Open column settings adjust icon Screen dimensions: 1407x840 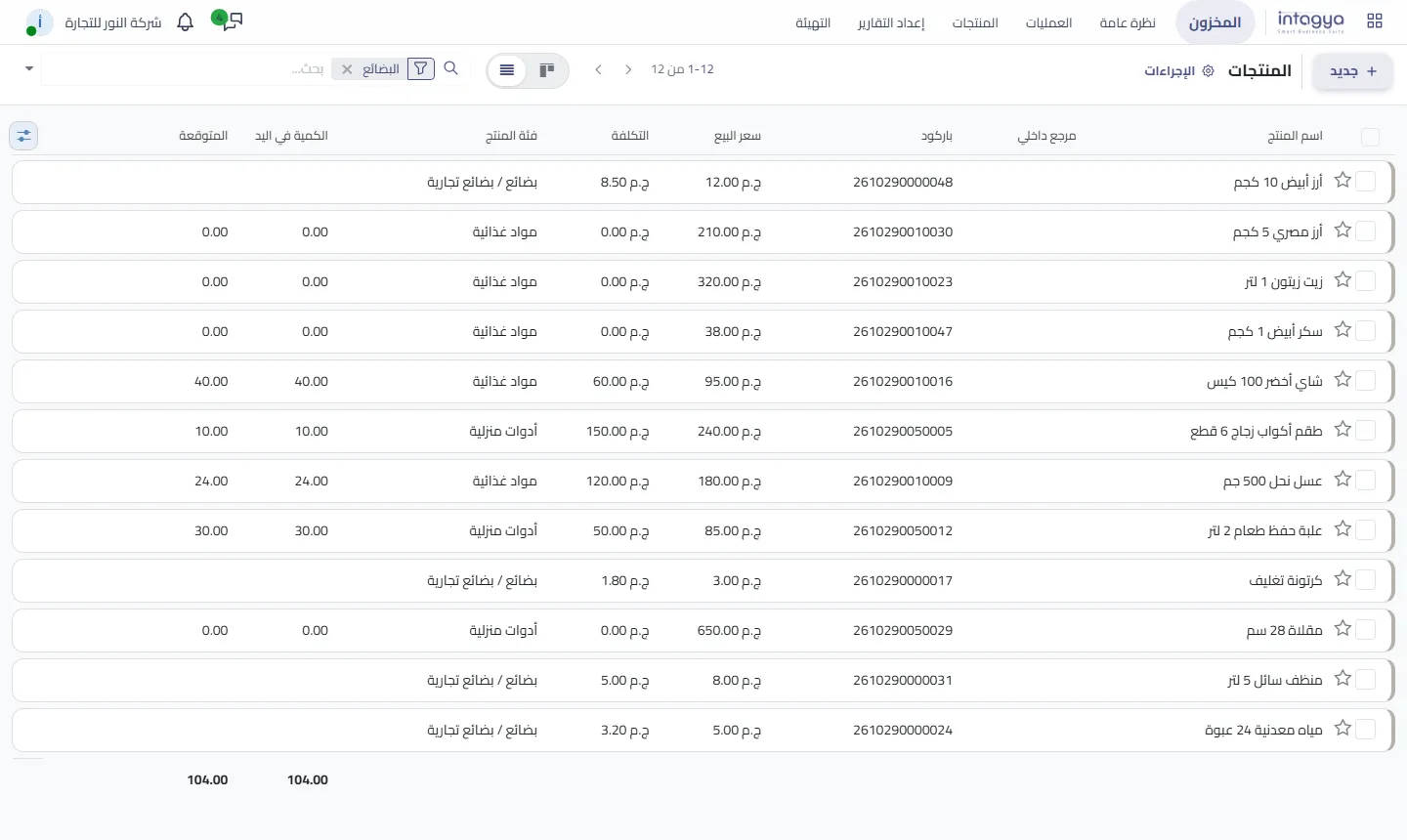coord(23,136)
